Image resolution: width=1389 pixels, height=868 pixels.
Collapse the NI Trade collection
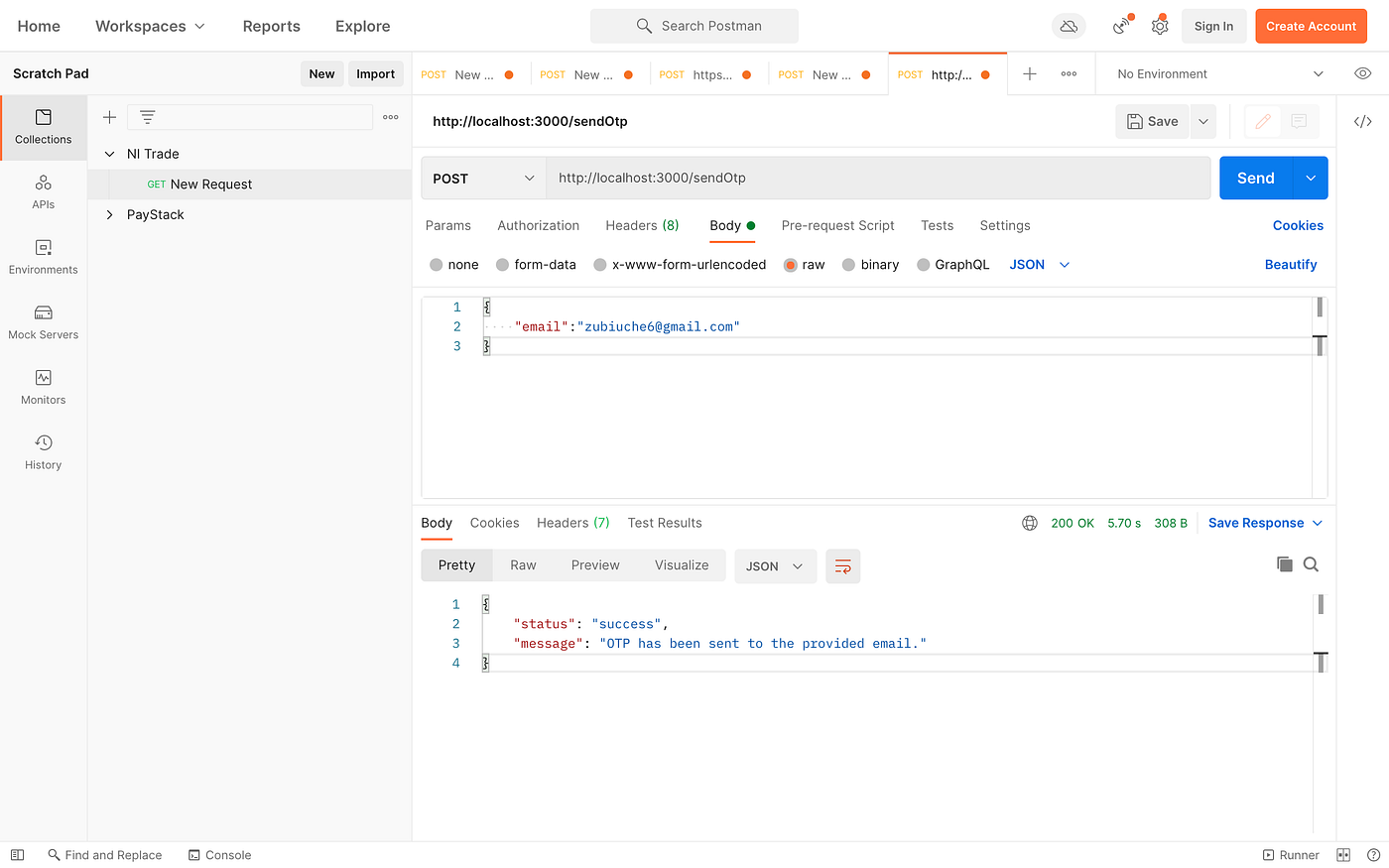click(x=109, y=154)
